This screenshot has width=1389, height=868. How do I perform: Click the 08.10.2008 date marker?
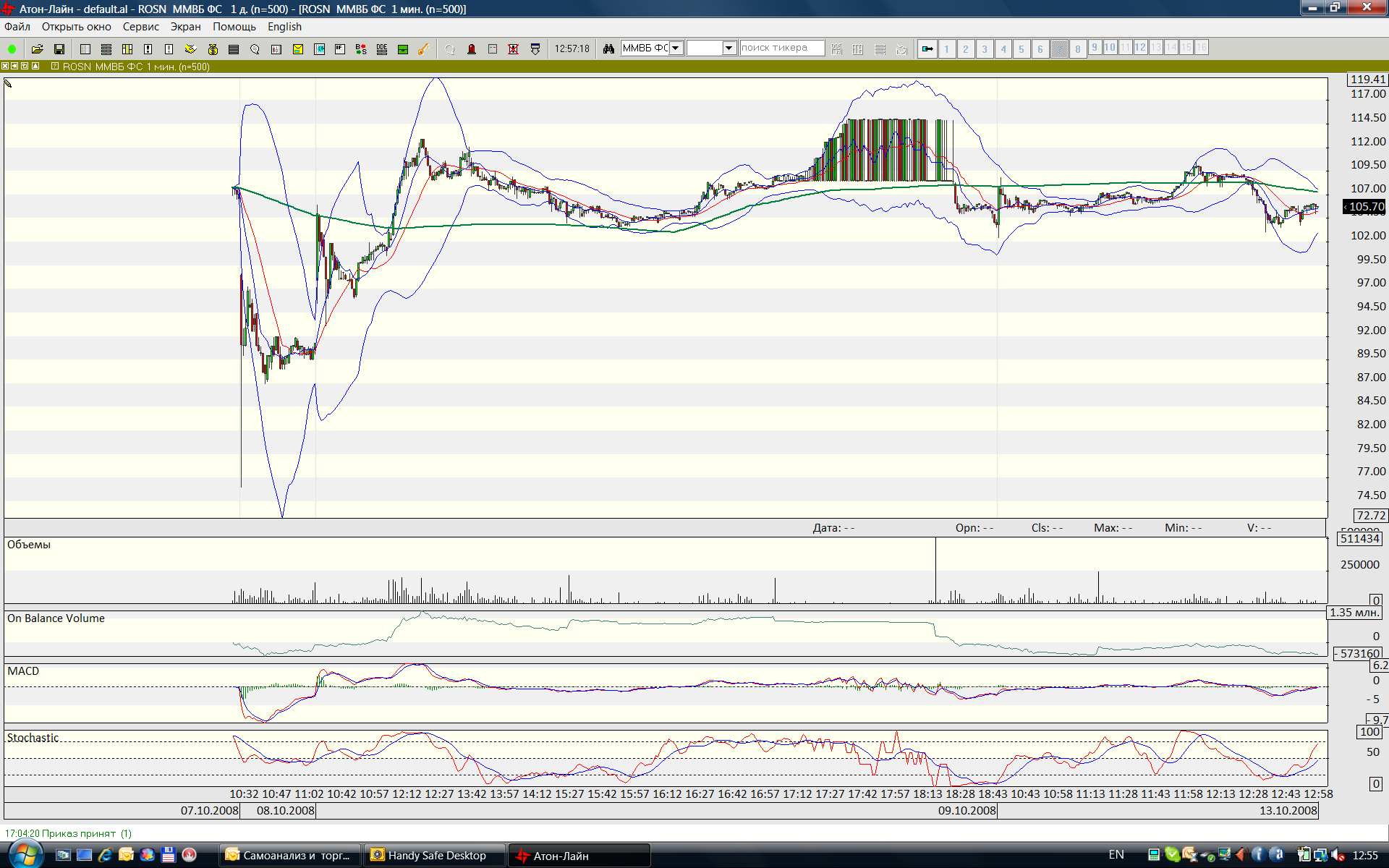click(286, 810)
